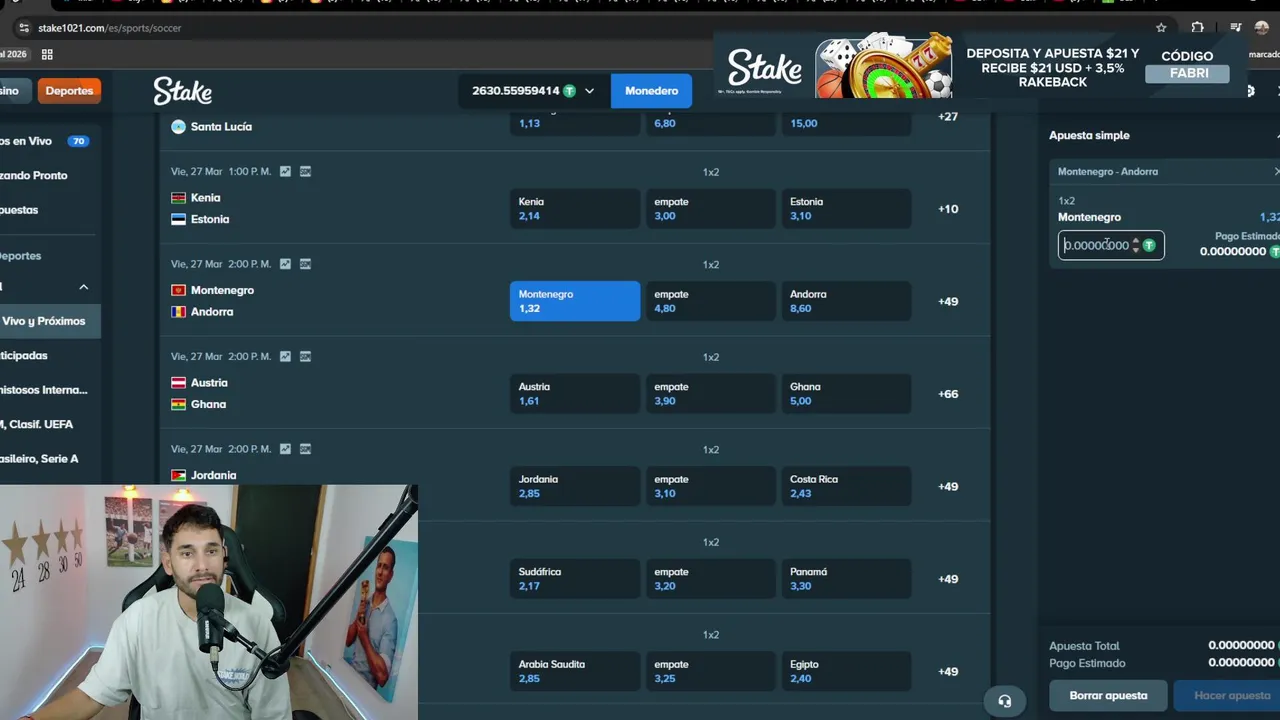Select Egipto 2,40 odds

pyautogui.click(x=846, y=671)
